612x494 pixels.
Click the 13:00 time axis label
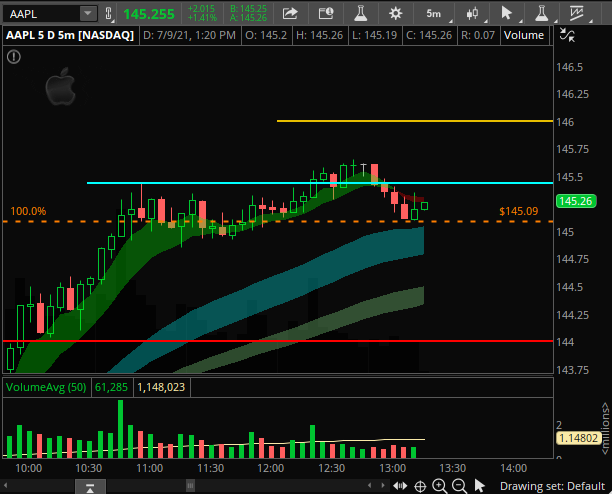[x=393, y=468]
